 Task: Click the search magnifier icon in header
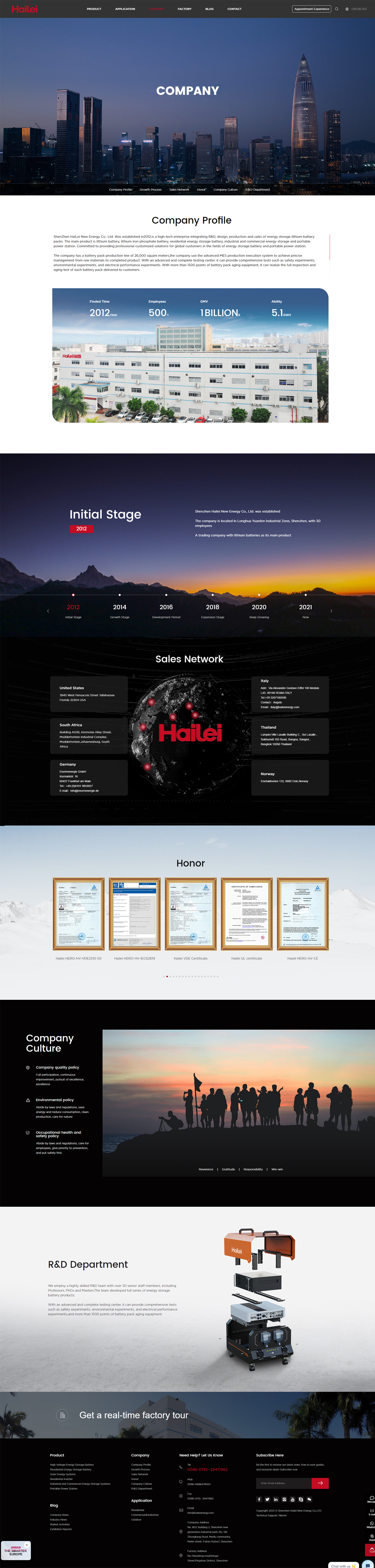tap(337, 9)
